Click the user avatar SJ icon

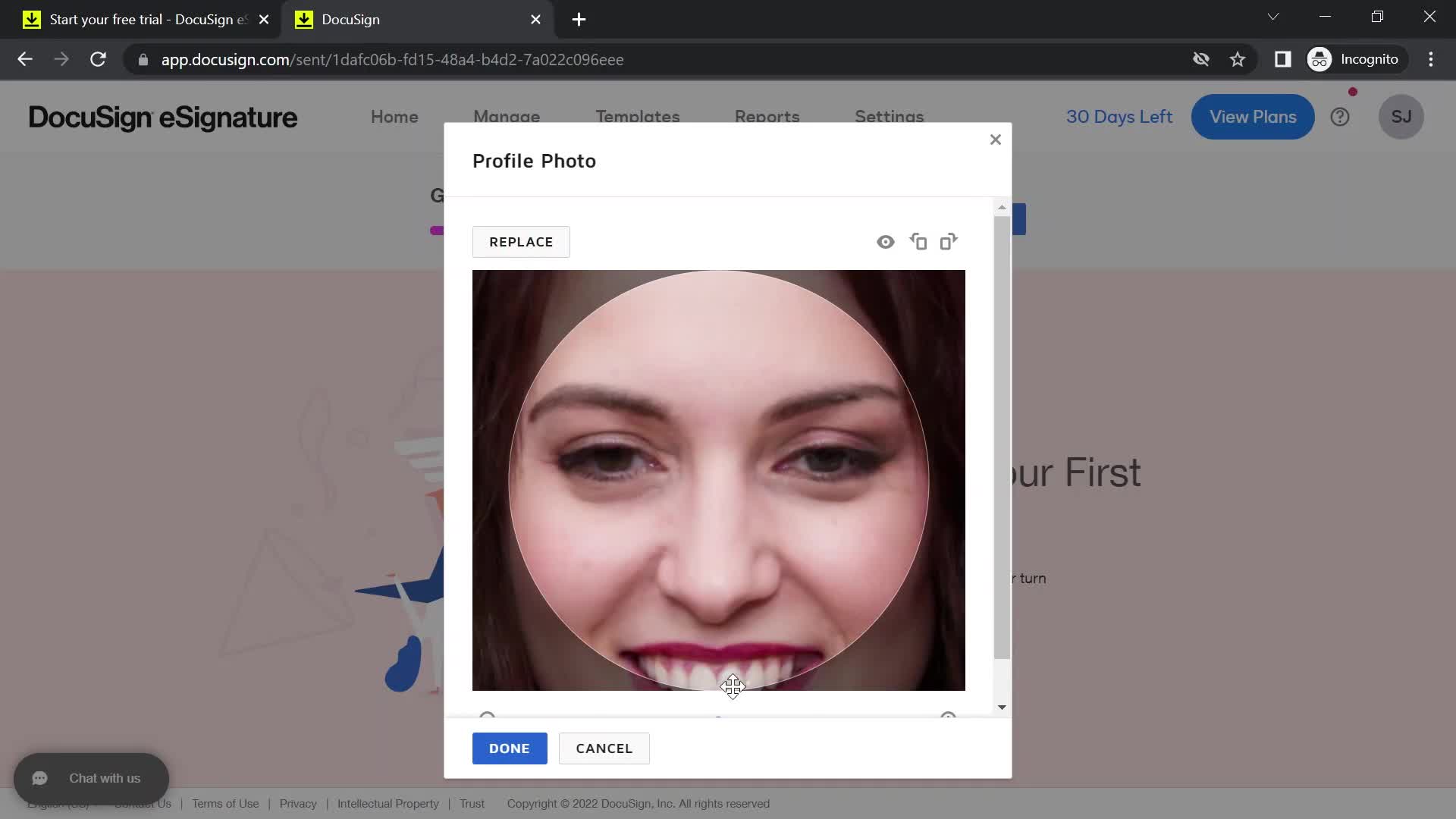tap(1401, 117)
